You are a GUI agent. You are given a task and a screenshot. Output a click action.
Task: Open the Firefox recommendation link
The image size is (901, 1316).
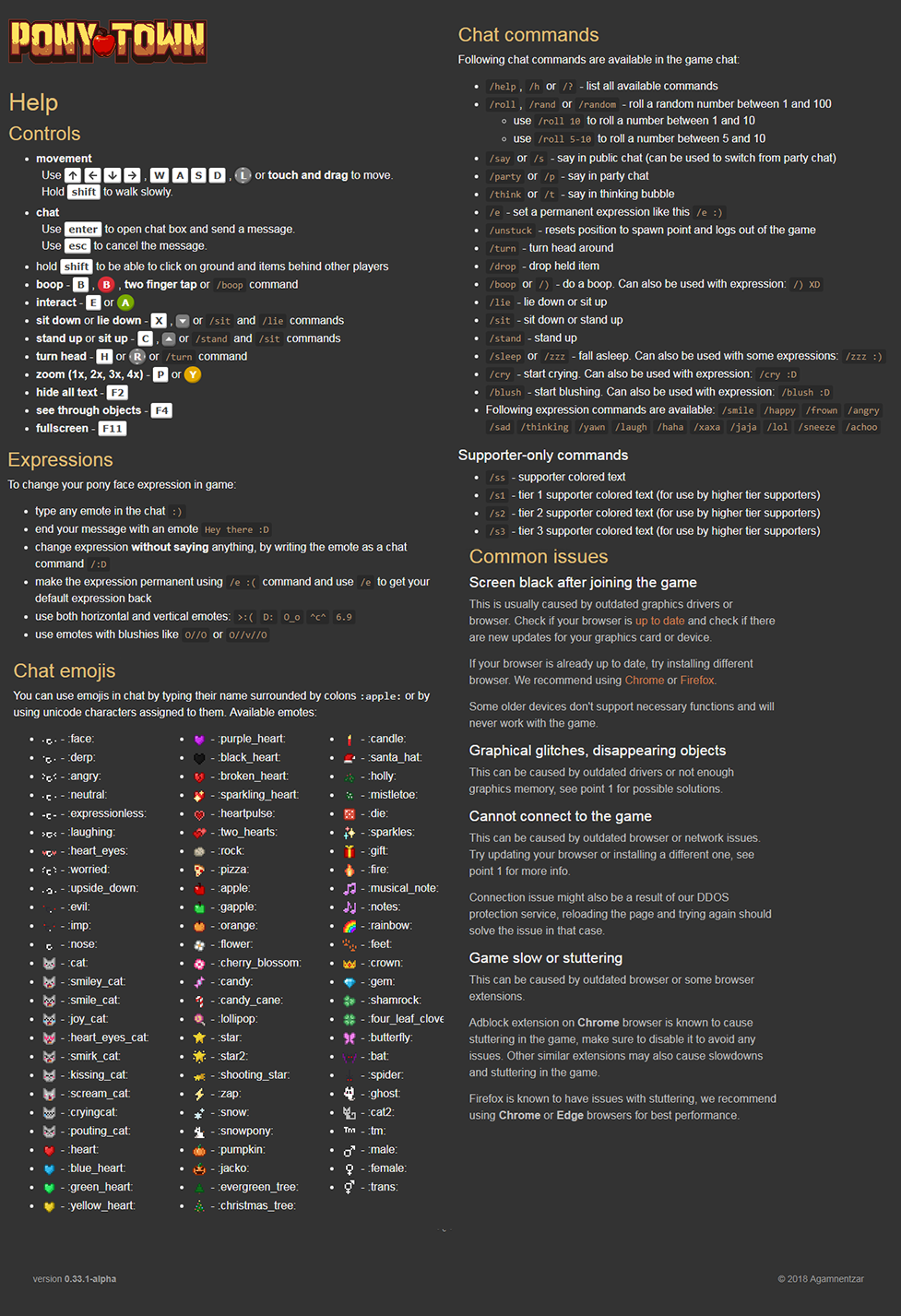[697, 681]
